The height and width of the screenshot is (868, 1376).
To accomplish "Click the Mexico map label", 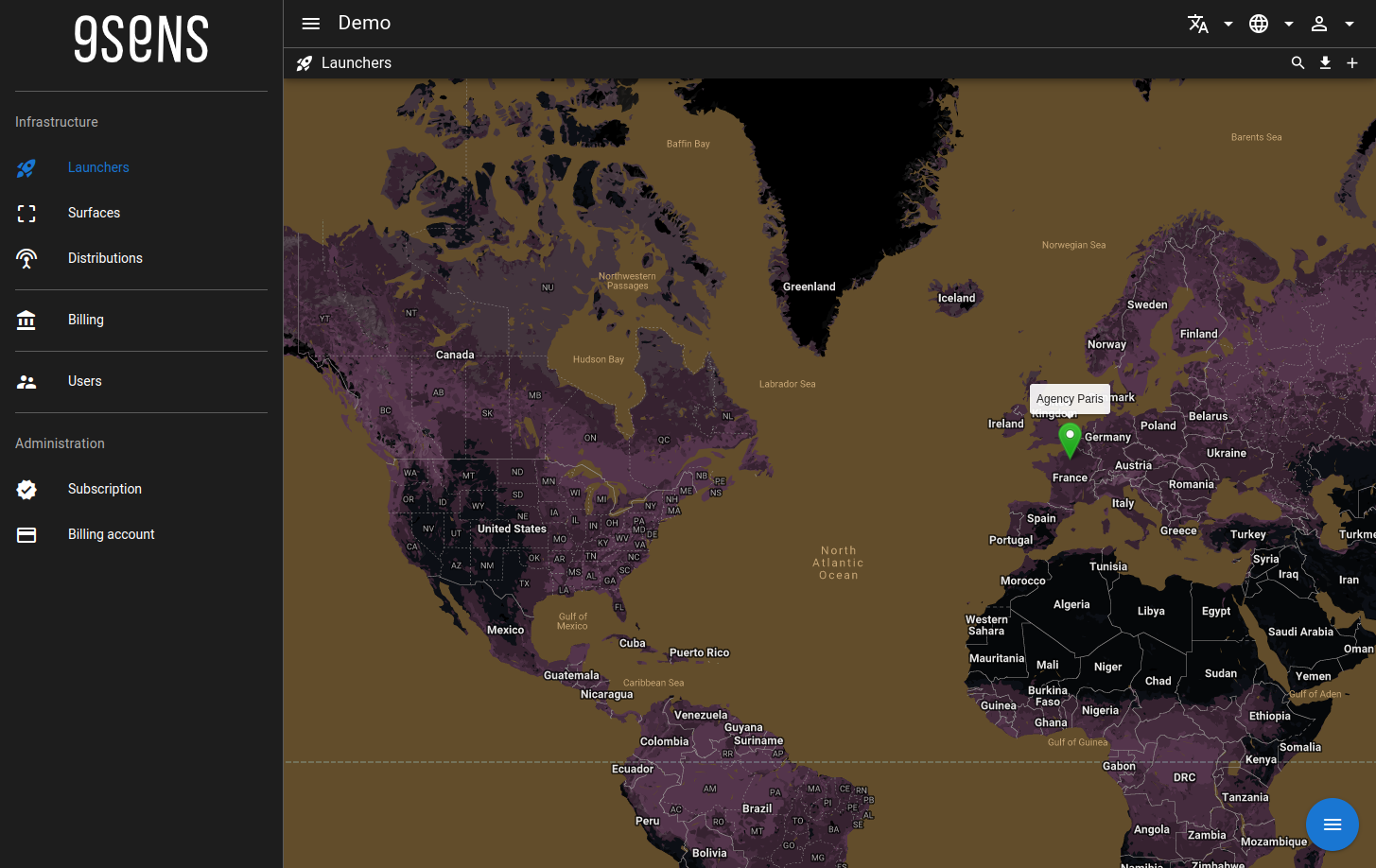I will click(x=505, y=630).
